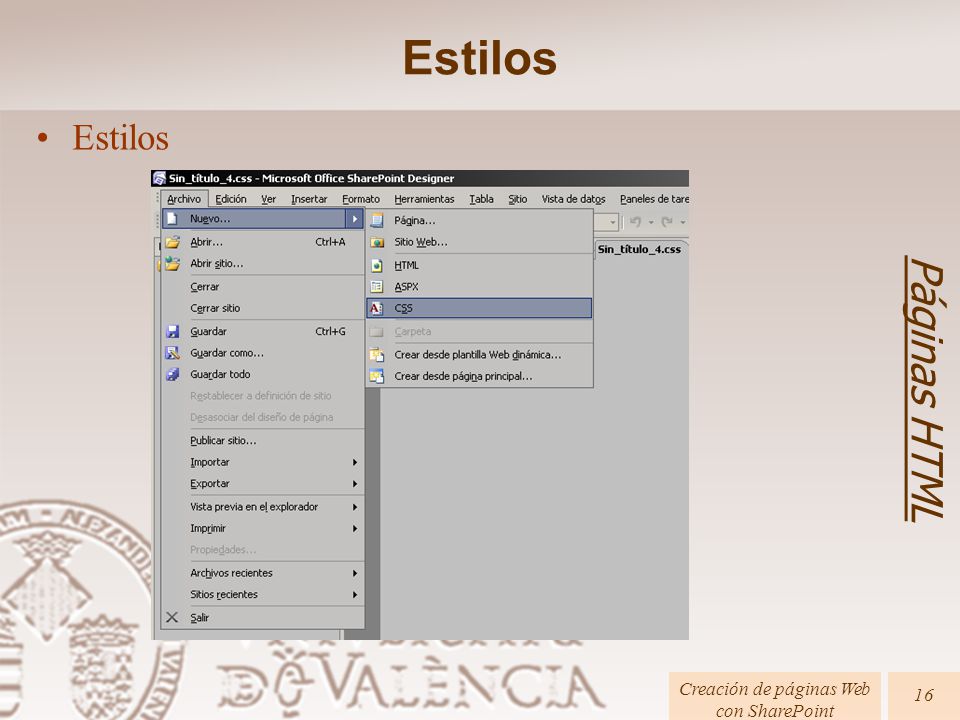Open the Vista de datos menu
Image resolution: width=960 pixels, height=720 pixels.
(573, 199)
